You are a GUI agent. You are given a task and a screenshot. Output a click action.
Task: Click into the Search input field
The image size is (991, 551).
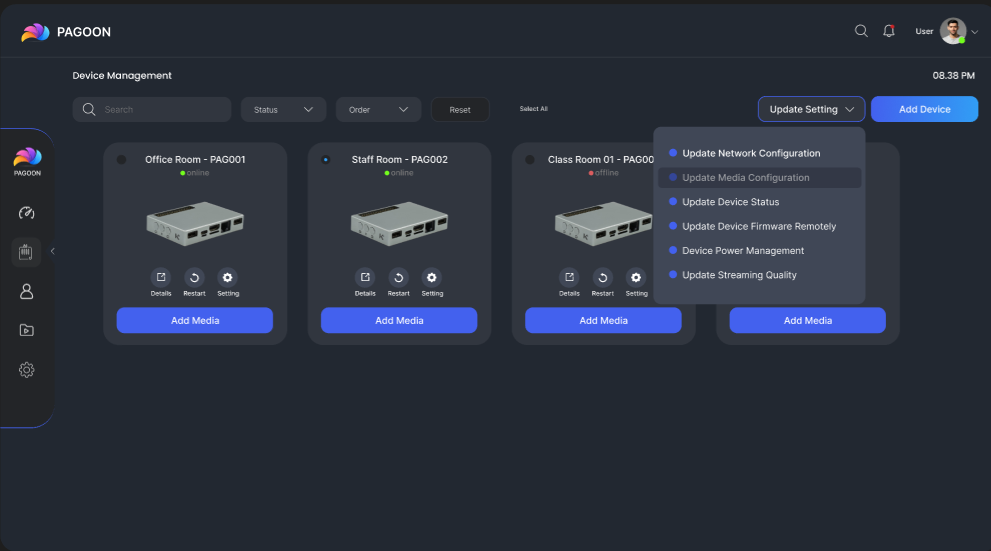(x=160, y=110)
